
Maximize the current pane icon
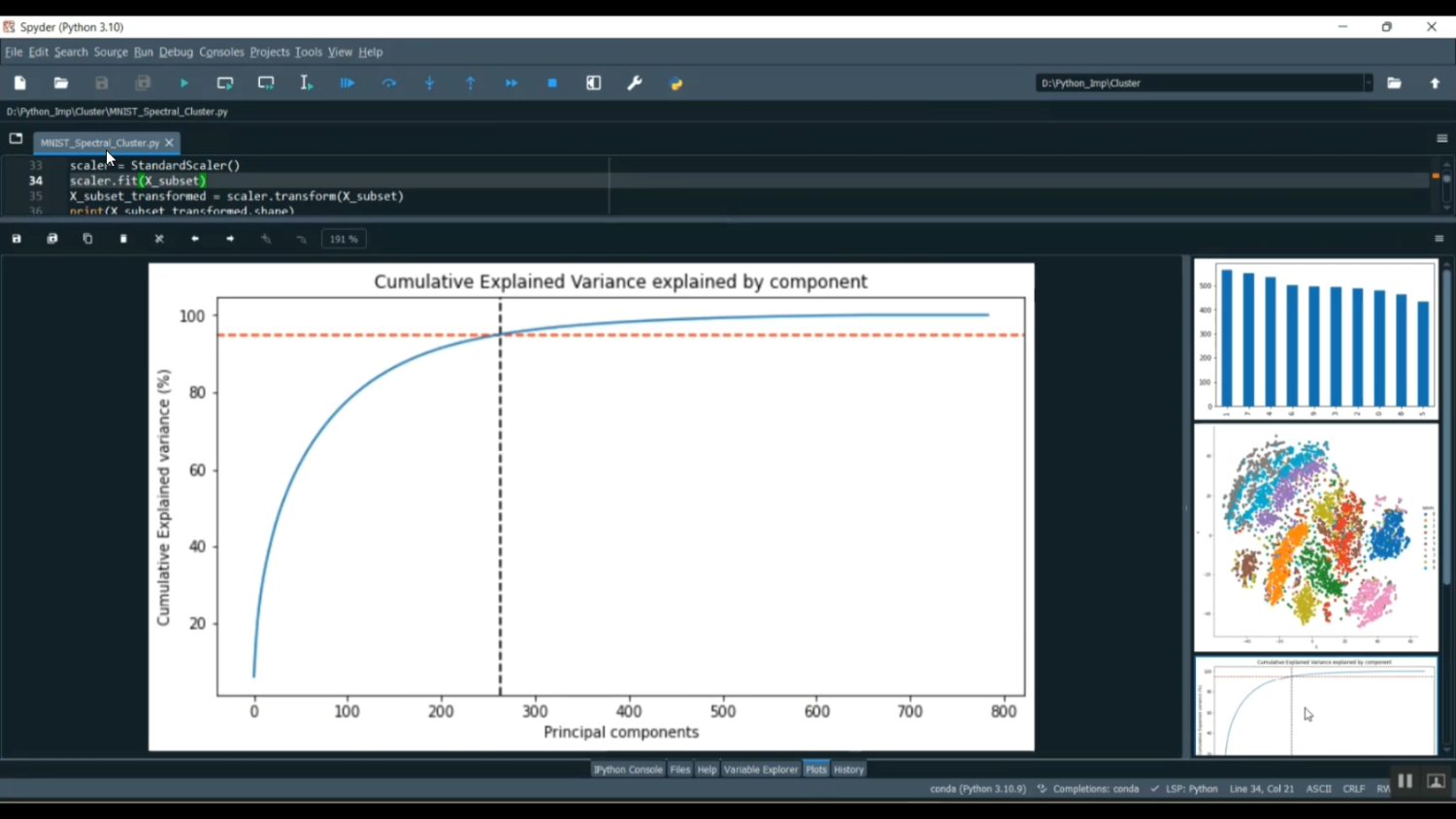(x=594, y=83)
